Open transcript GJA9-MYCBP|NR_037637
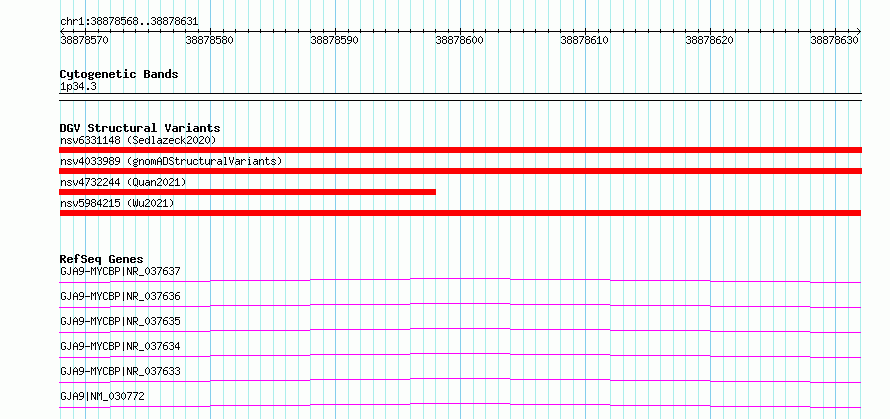 [x=120, y=271]
